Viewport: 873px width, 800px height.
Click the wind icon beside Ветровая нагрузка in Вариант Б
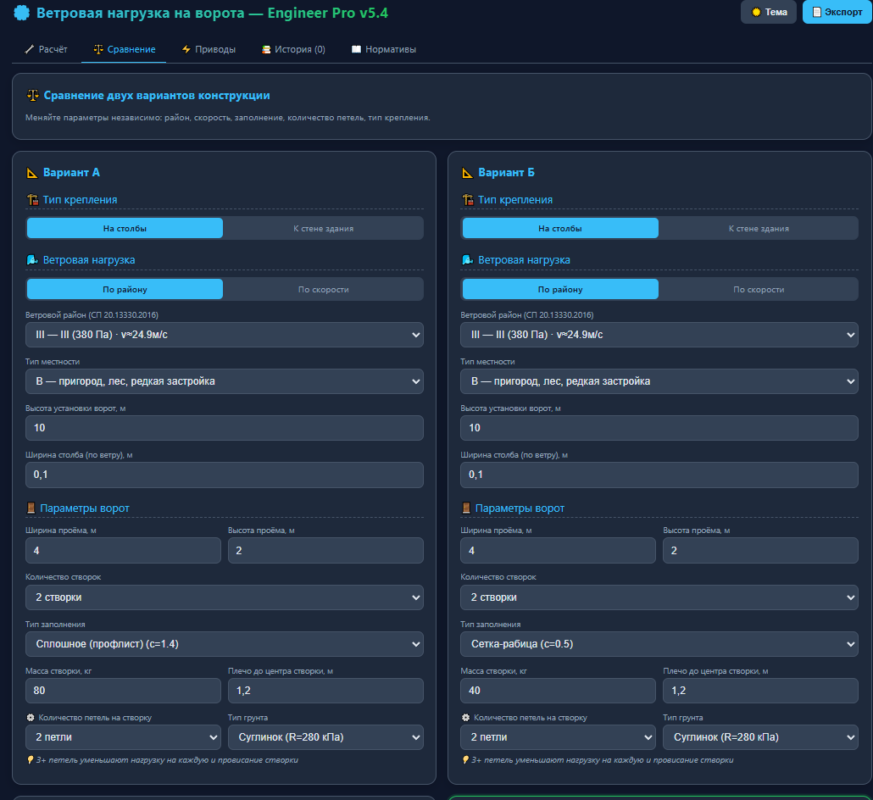pos(468,260)
